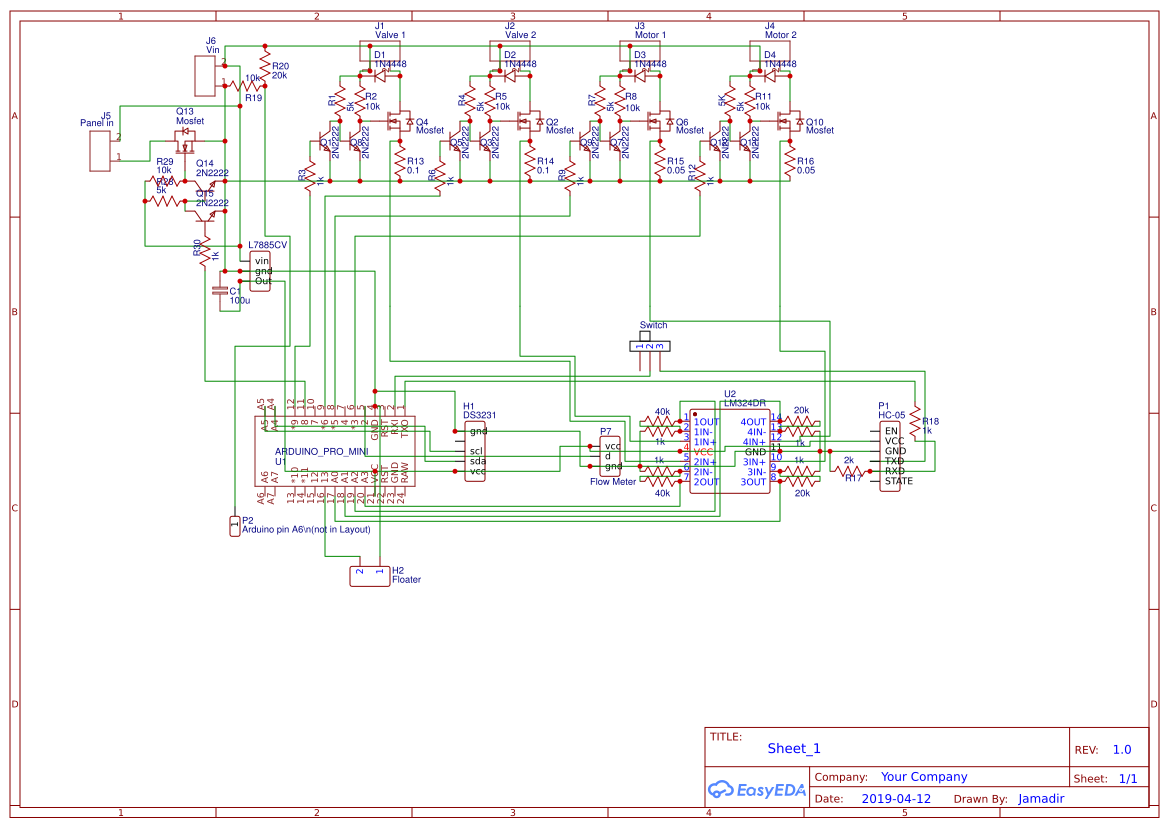Click the EasyEDA logo in title block
Image resolution: width=1169 pixels, height=828 pixels.
757,789
